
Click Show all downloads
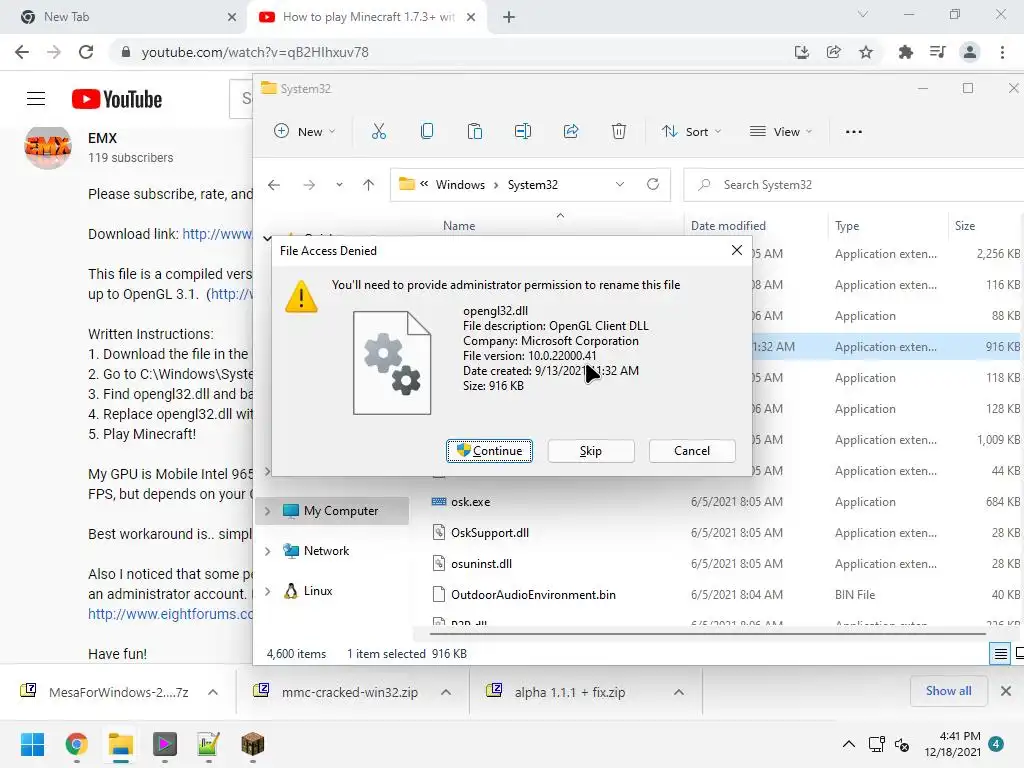click(x=948, y=691)
